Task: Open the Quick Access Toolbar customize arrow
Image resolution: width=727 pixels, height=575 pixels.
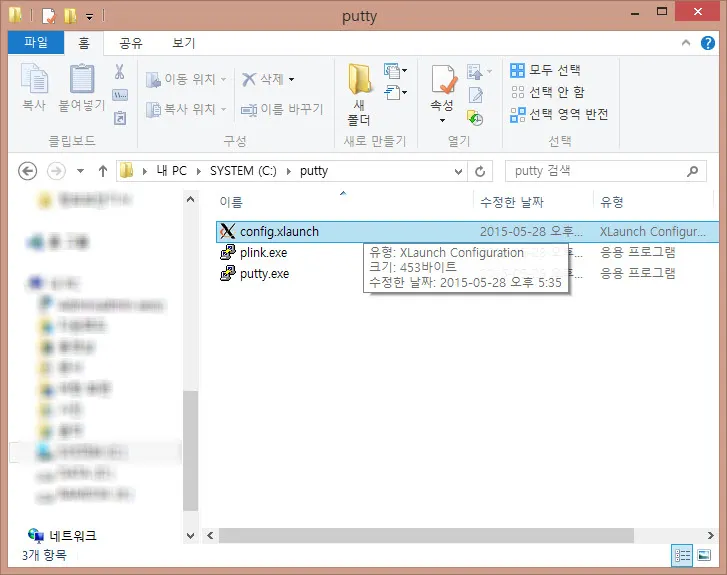Action: (89, 17)
